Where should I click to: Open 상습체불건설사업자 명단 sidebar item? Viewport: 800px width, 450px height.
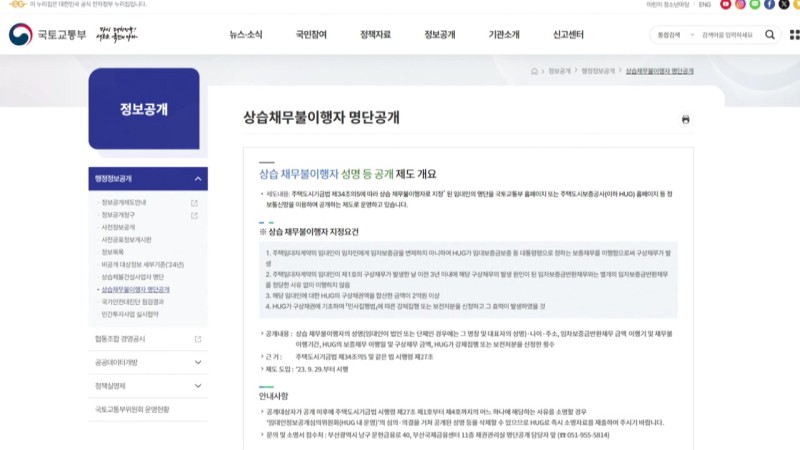tap(133, 277)
